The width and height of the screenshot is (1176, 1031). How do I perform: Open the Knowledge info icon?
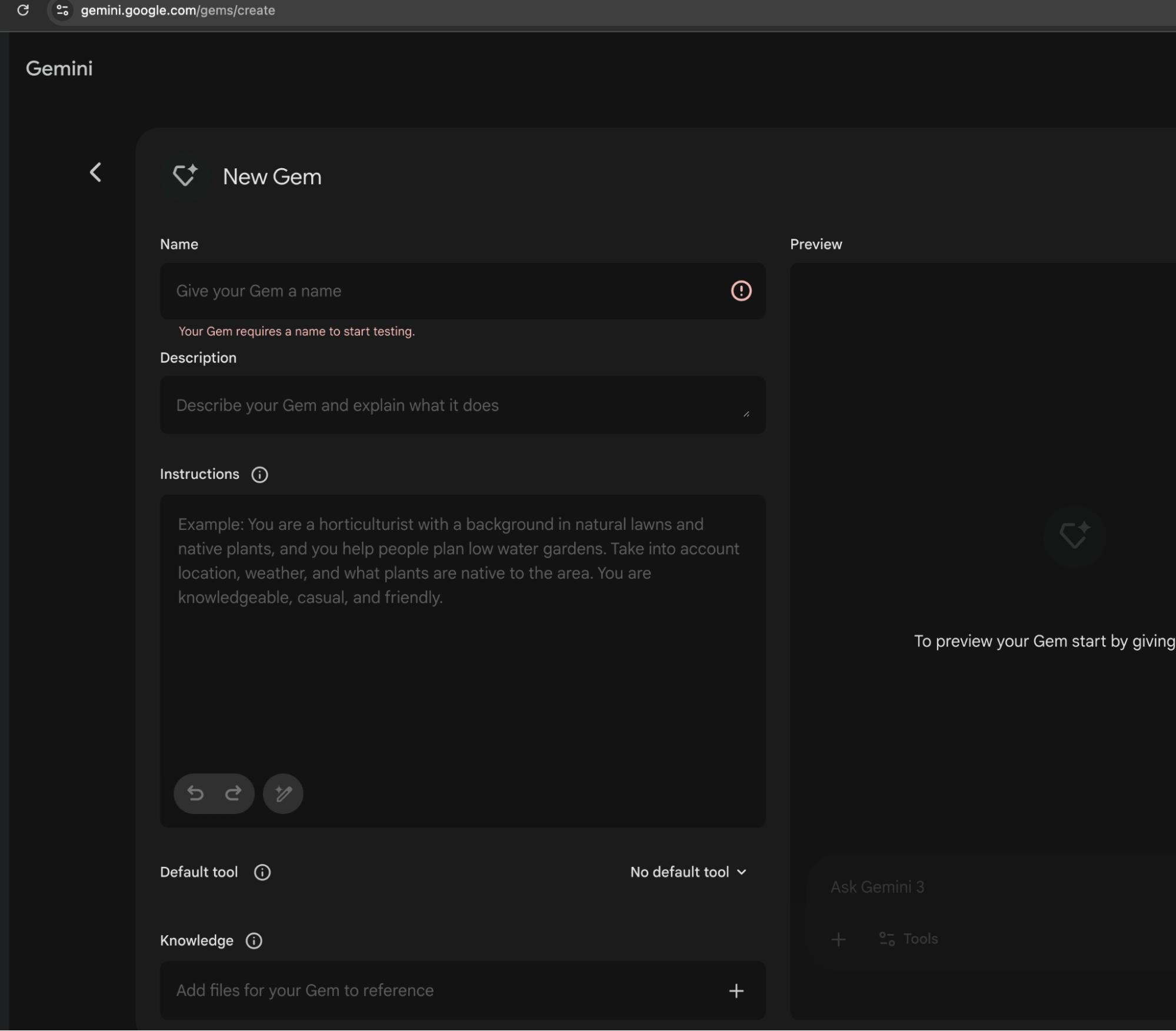point(254,940)
